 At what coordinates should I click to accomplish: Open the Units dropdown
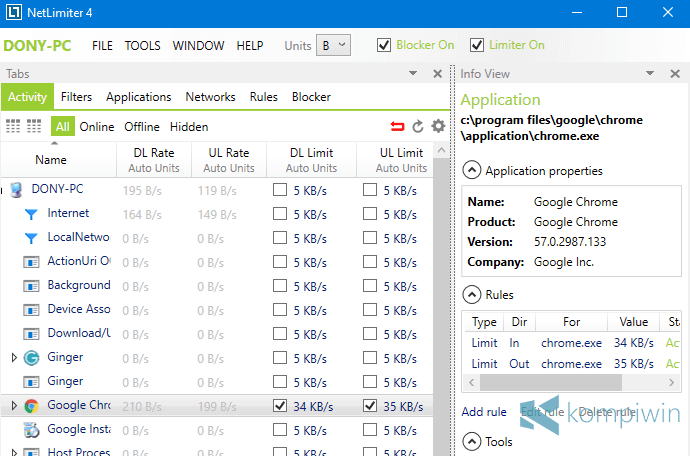pyautogui.click(x=333, y=45)
